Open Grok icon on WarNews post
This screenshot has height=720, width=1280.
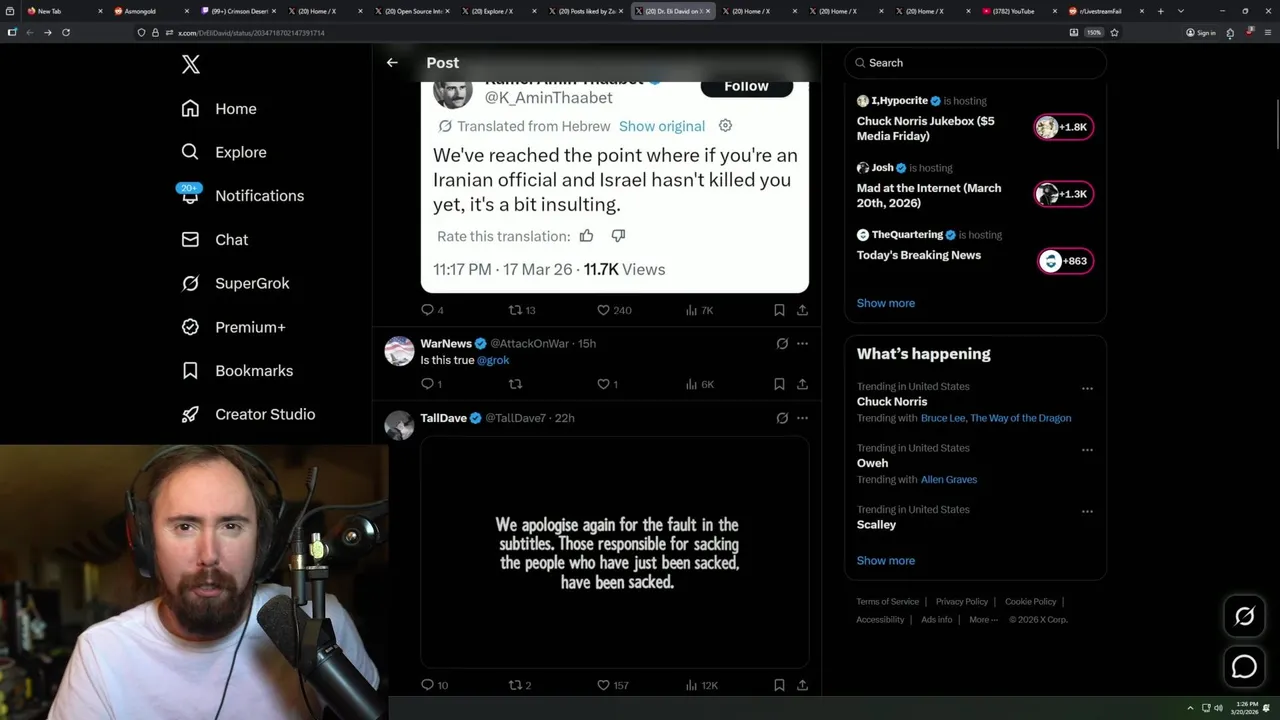[782, 343]
